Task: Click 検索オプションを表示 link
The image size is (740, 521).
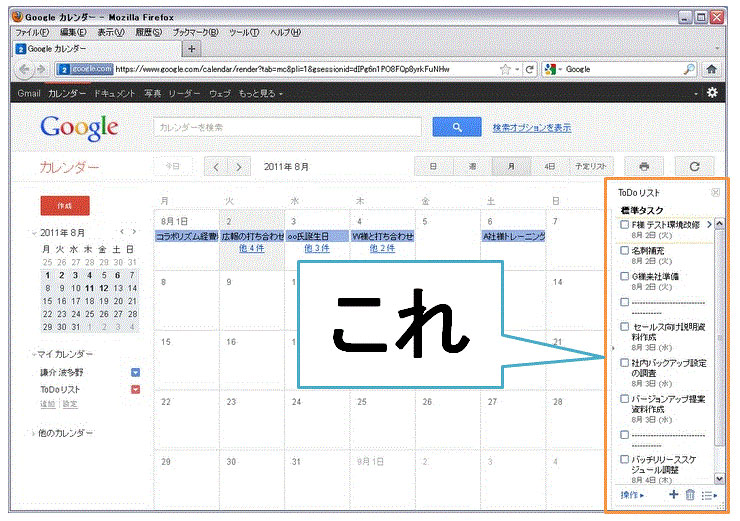Action: point(532,127)
